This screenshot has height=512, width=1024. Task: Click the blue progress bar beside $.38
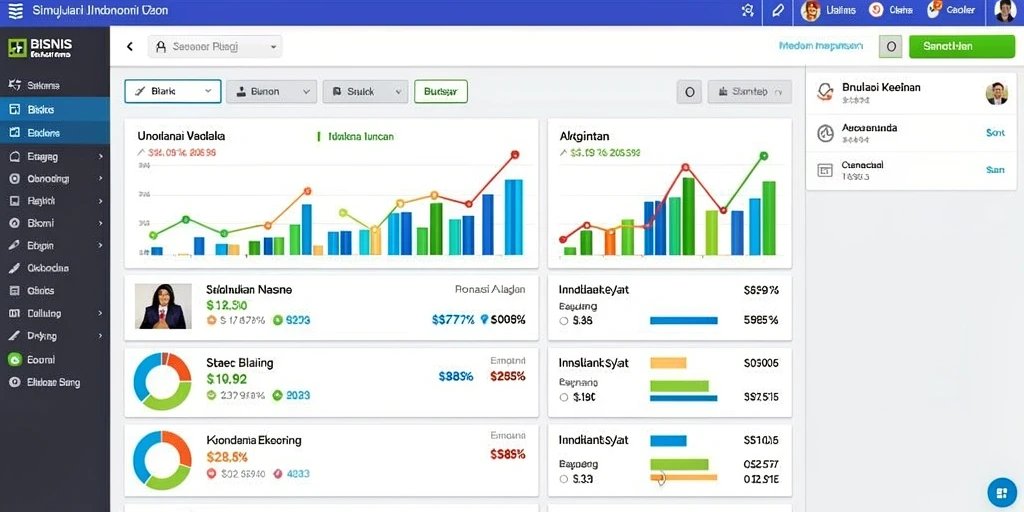point(684,321)
